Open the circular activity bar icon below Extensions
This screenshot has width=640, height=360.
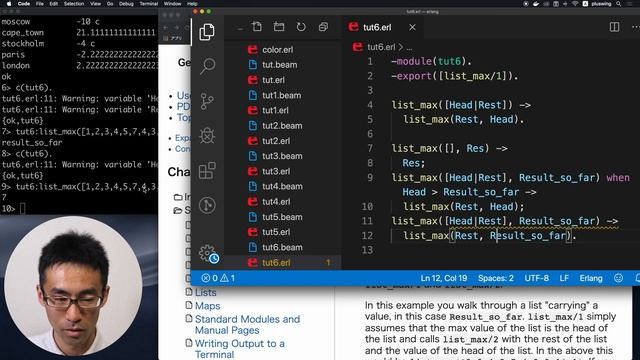[207, 205]
